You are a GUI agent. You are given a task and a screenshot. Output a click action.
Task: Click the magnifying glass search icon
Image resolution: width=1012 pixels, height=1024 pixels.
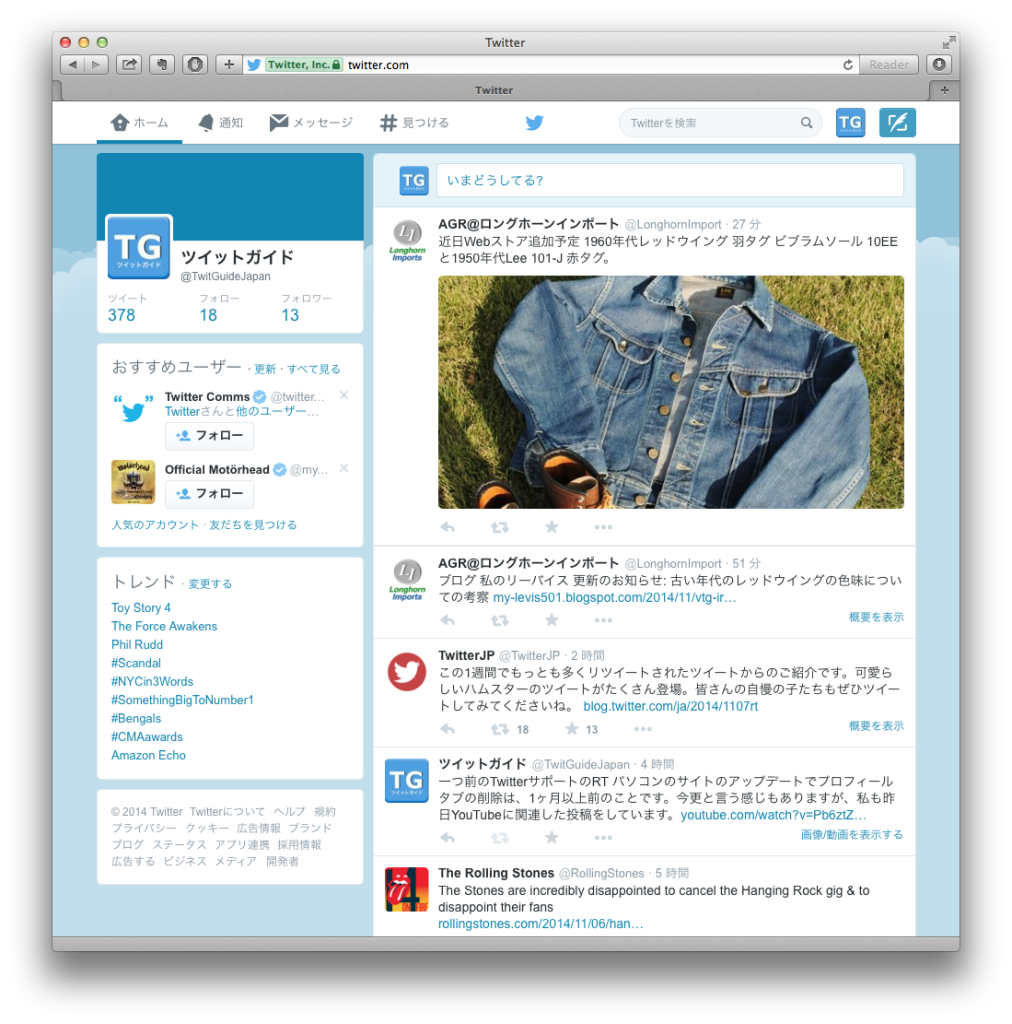[806, 123]
